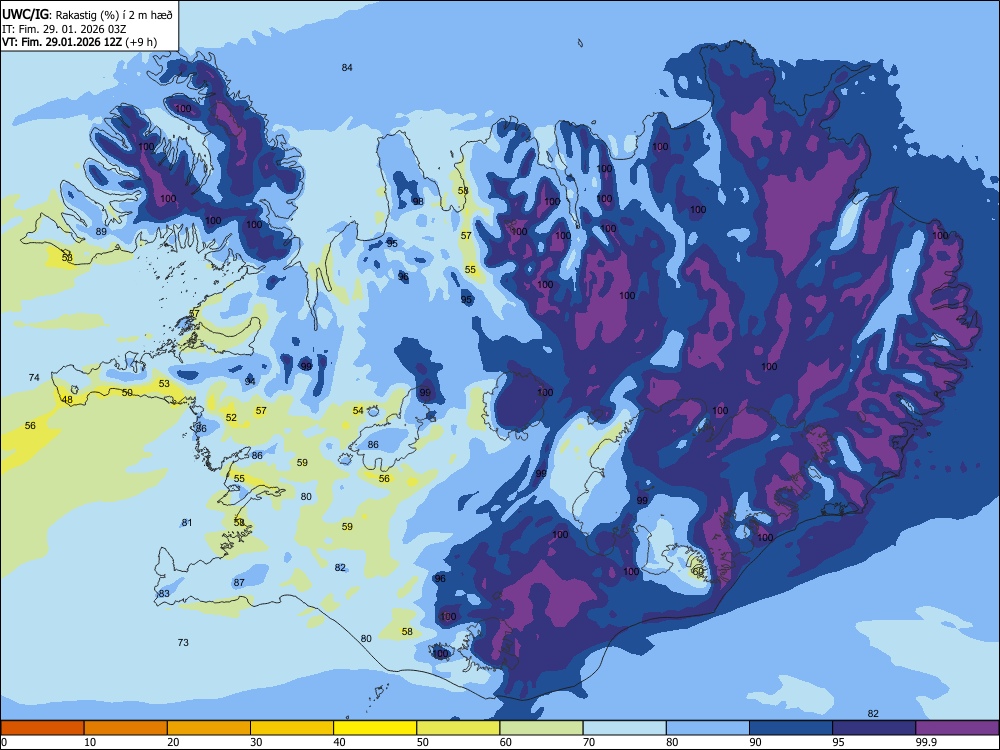Click the legend tick label '10'
The height and width of the screenshot is (750, 1000).
coord(90,742)
